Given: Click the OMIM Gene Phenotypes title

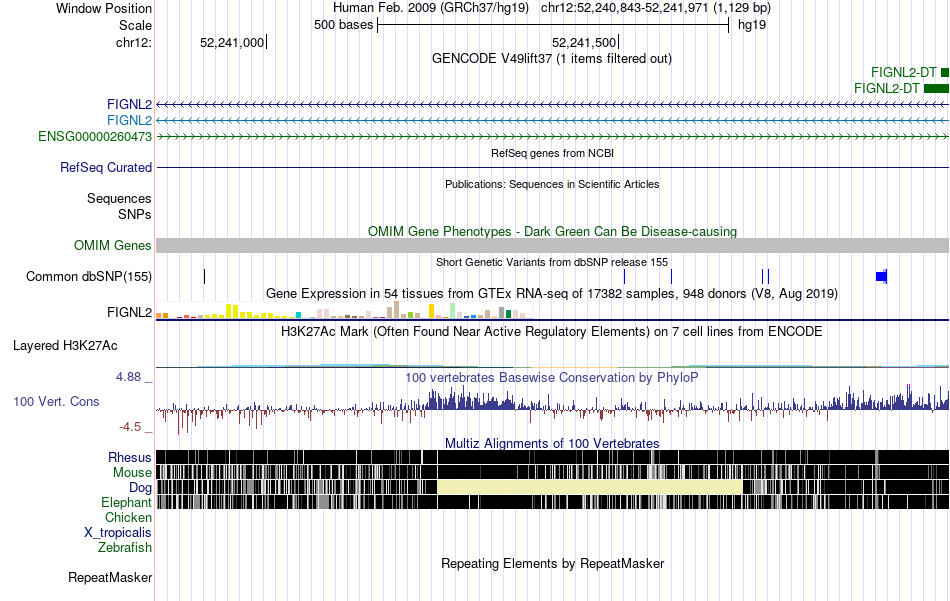Looking at the screenshot, I should tap(552, 231).
